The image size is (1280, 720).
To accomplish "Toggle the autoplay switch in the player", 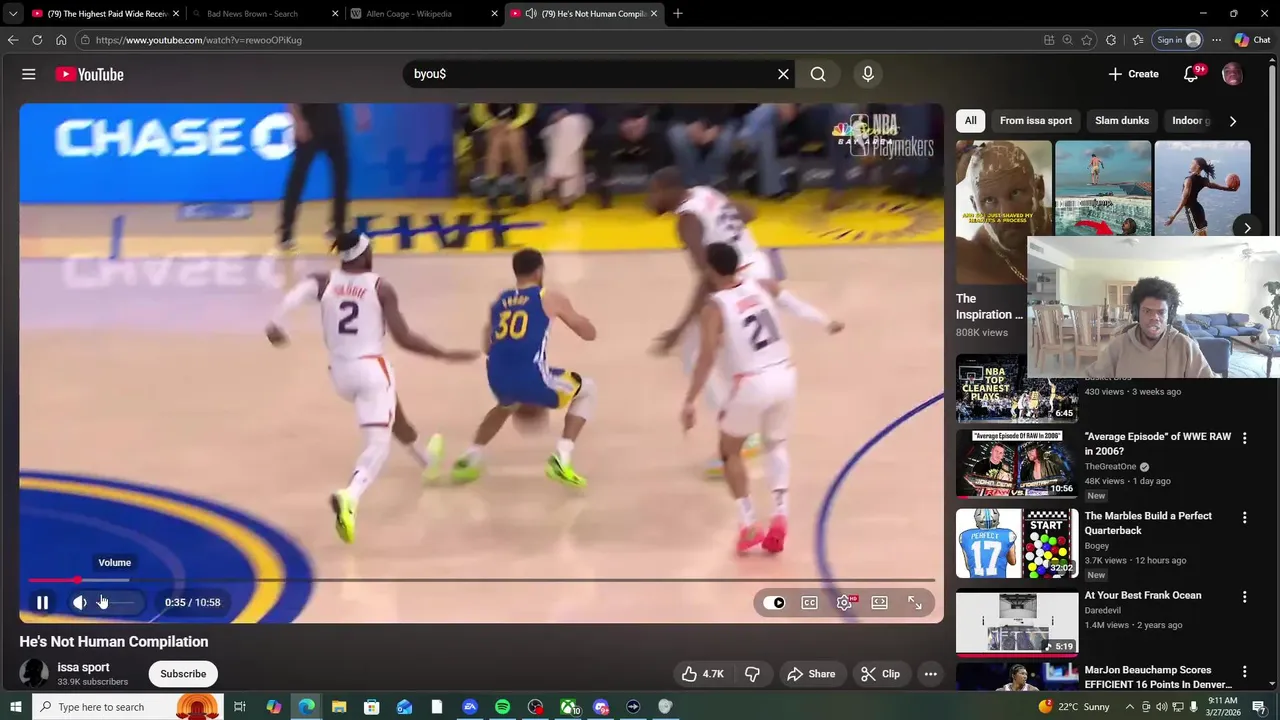I will pyautogui.click(x=774, y=602).
